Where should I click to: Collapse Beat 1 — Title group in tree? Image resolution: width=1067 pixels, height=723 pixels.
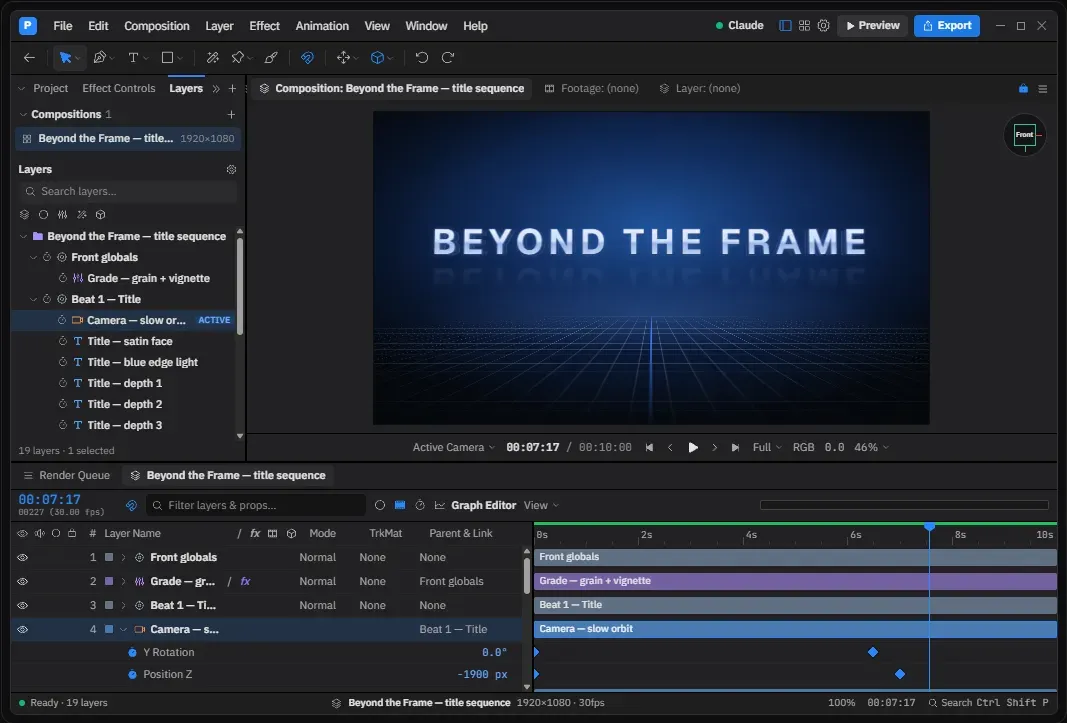(x=33, y=300)
